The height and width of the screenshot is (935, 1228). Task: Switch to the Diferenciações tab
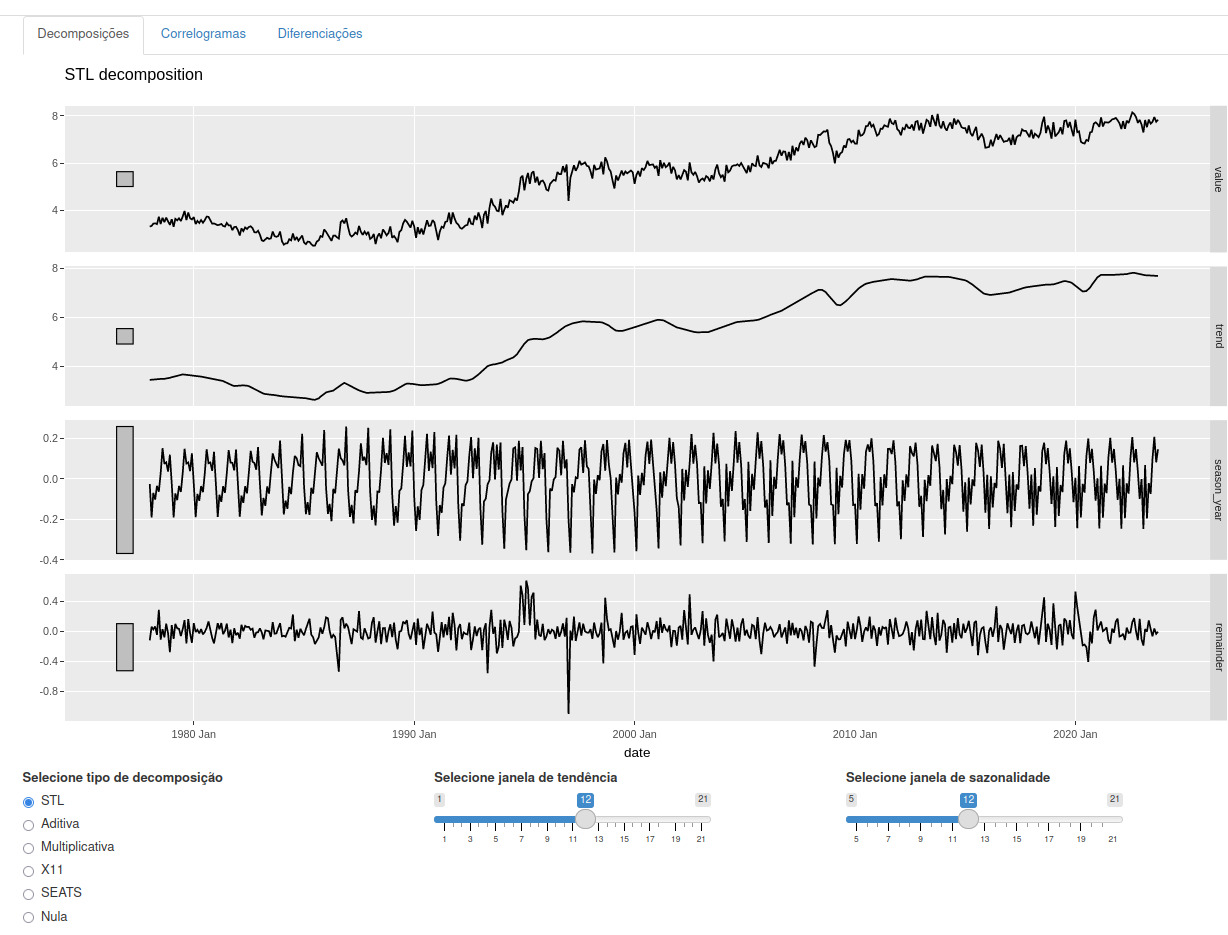[x=320, y=34]
